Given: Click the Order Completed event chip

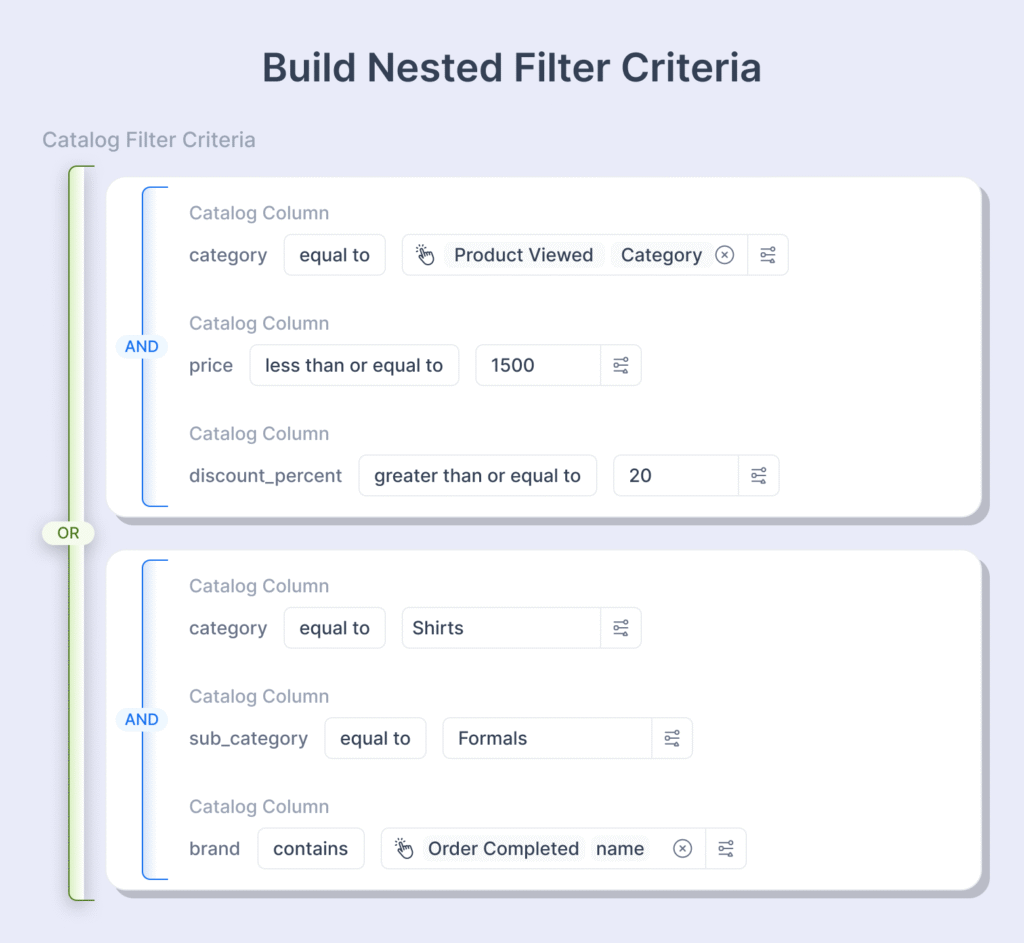Looking at the screenshot, I should pyautogui.click(x=503, y=849).
